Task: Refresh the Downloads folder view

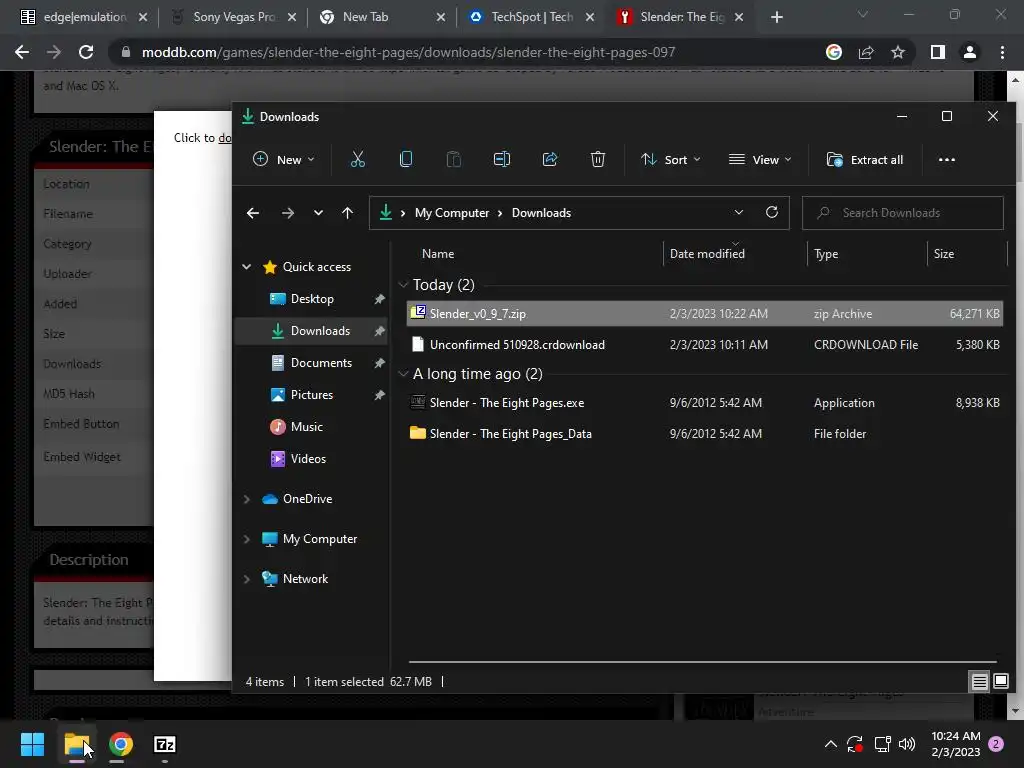Action: click(x=772, y=212)
